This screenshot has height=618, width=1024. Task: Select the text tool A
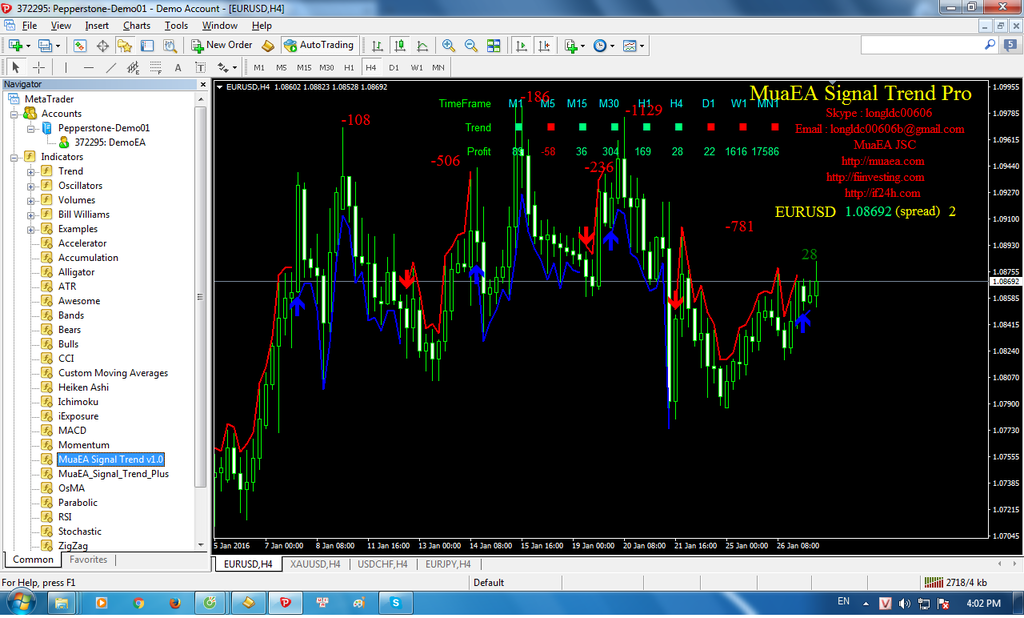point(178,67)
